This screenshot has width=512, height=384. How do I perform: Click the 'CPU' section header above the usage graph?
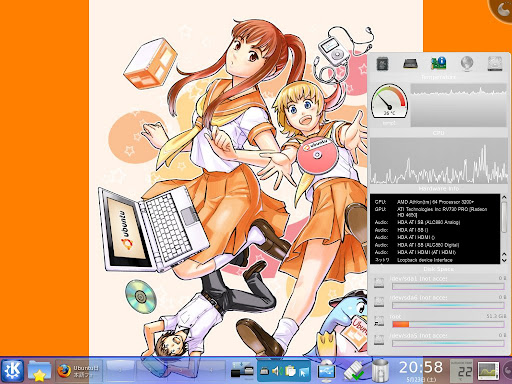click(438, 133)
